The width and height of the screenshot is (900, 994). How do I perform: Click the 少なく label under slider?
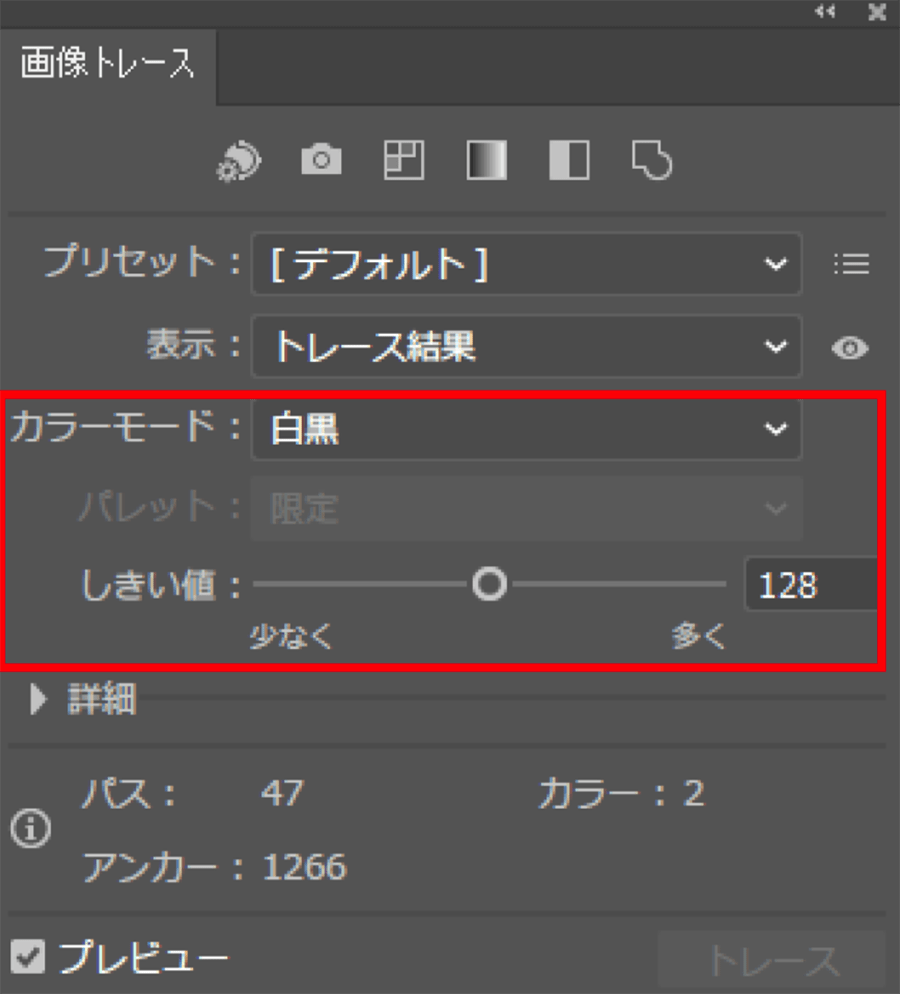[291, 636]
